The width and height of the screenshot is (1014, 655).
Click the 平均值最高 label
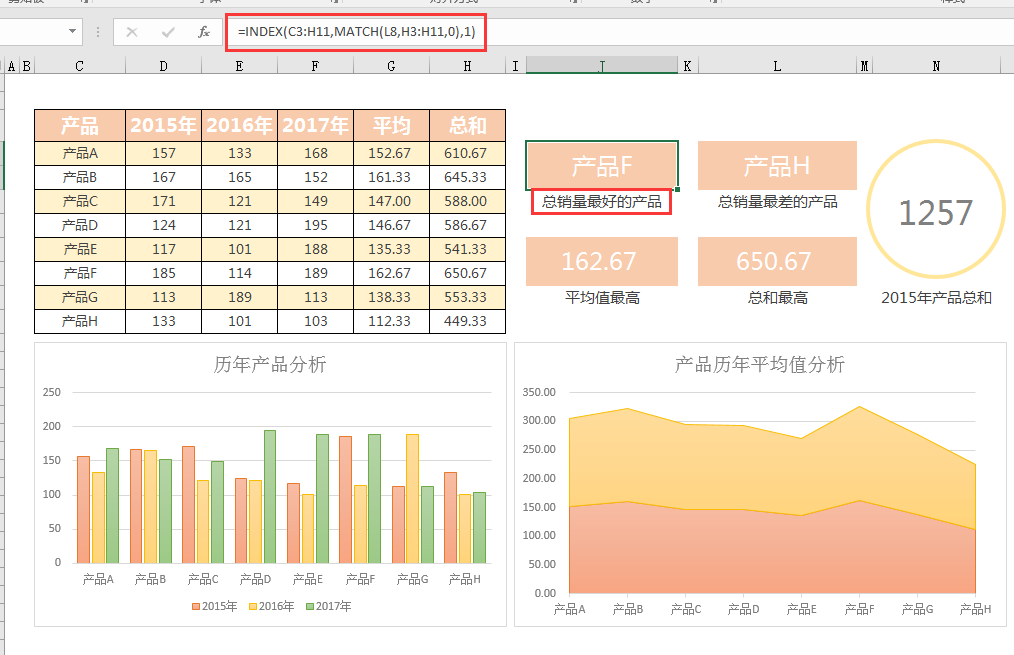click(602, 298)
